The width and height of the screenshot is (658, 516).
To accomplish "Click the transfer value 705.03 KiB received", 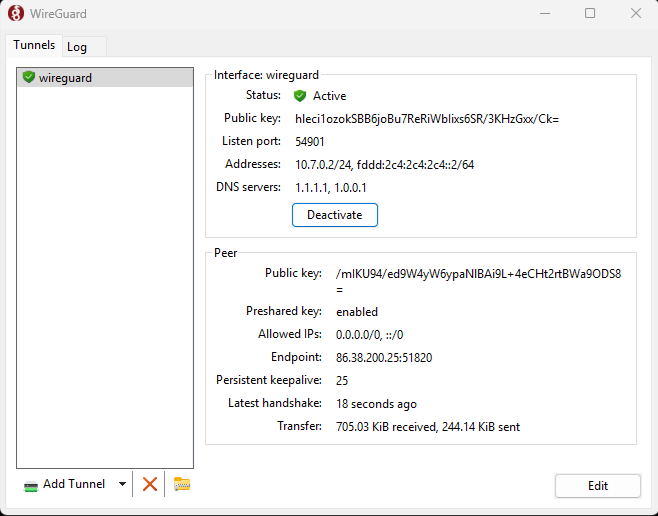I will click(386, 427).
